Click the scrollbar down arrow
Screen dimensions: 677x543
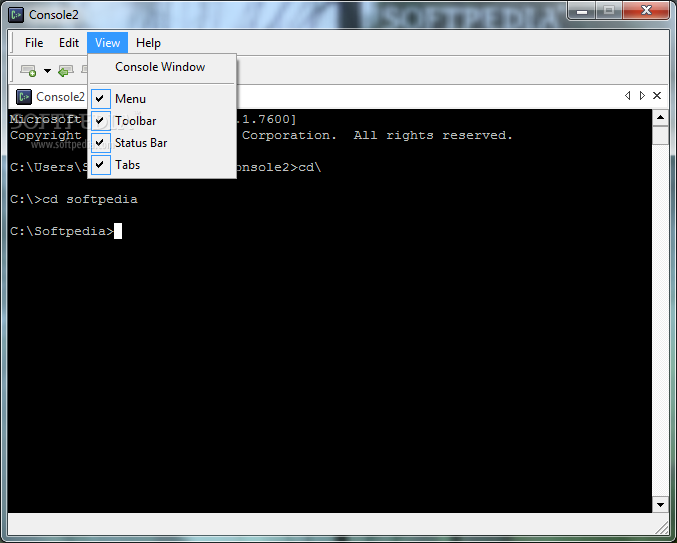pyautogui.click(x=660, y=505)
